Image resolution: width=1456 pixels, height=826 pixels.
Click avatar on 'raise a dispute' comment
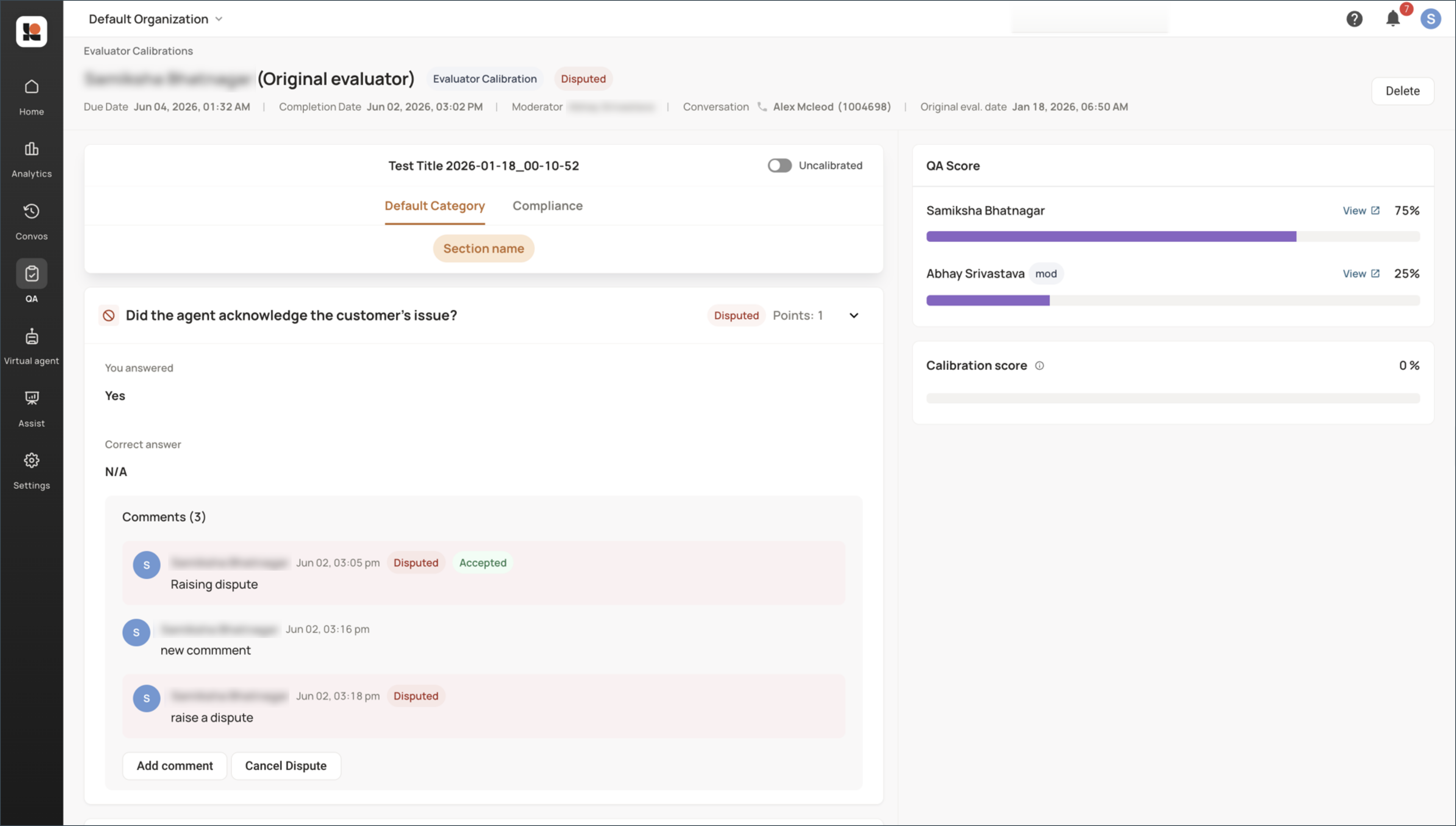(146, 698)
